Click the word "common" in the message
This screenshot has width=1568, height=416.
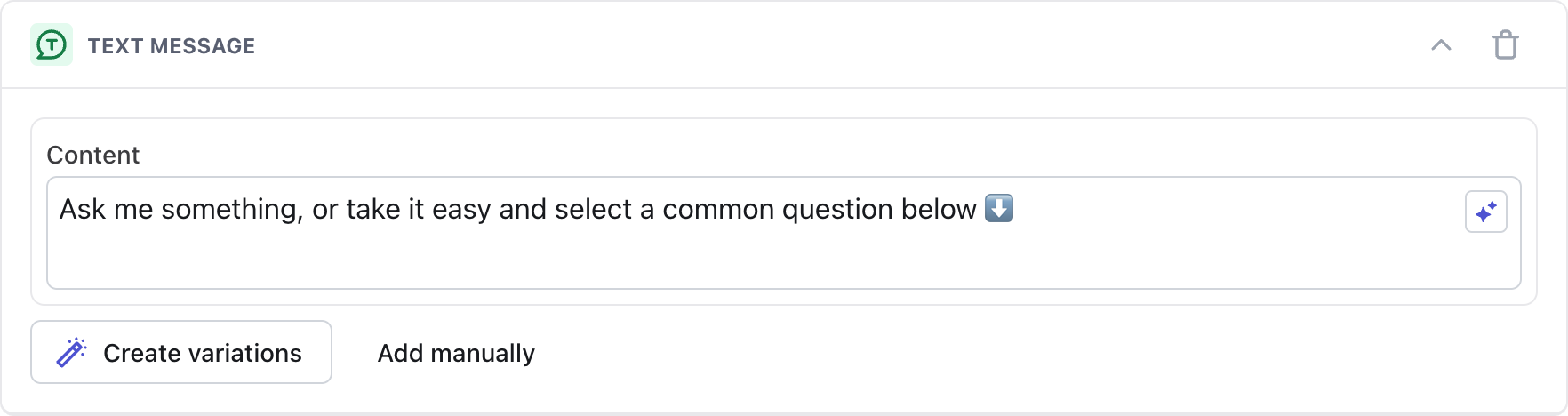pyautogui.click(x=718, y=210)
